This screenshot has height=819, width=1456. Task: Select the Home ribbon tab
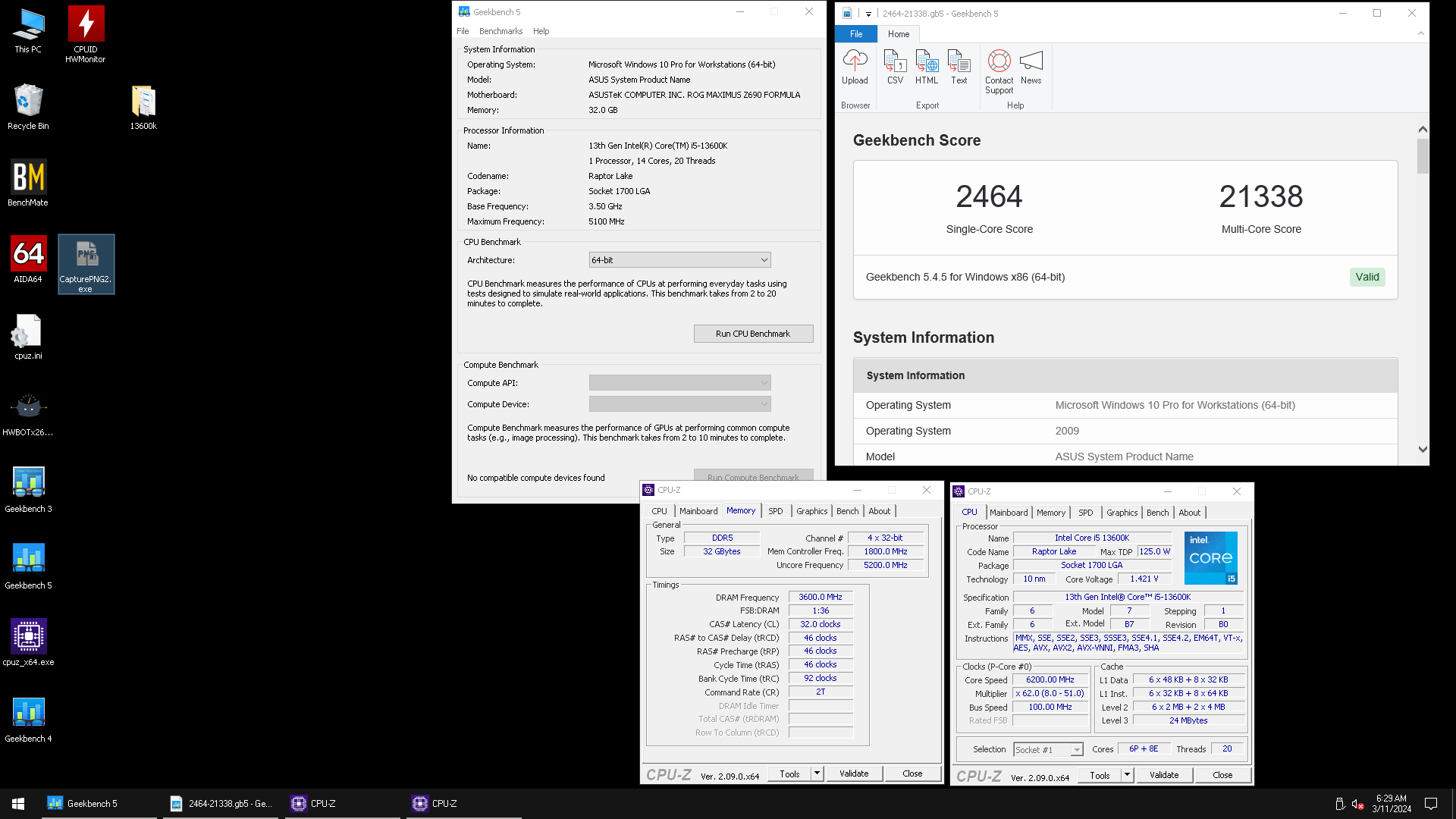[899, 34]
